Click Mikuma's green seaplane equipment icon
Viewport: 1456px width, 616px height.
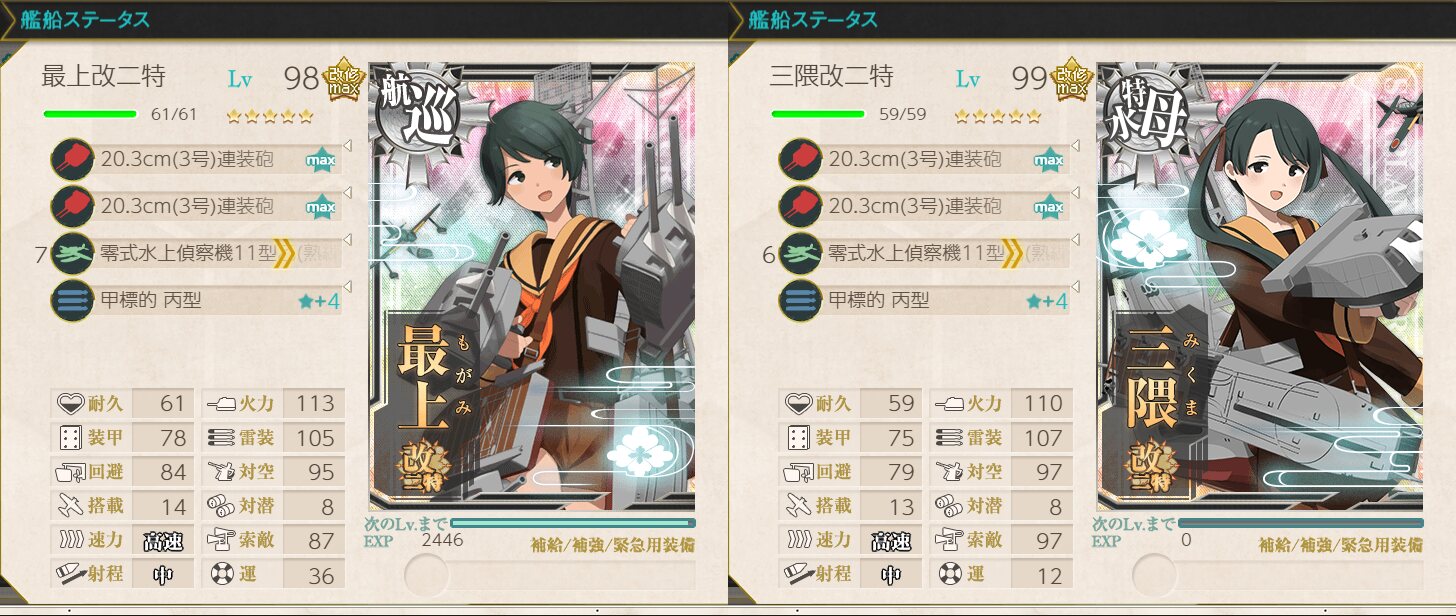[800, 254]
